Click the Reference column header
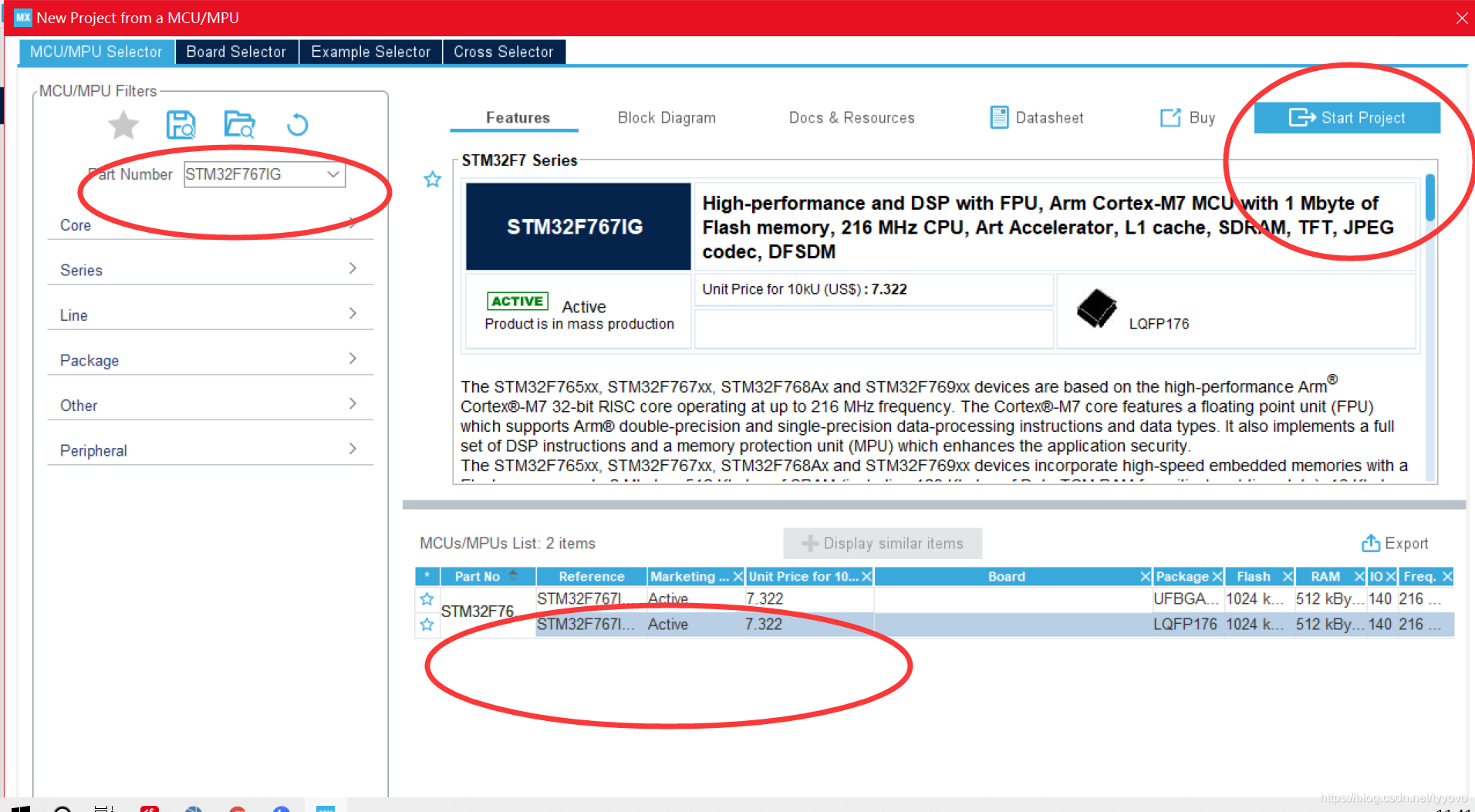 (591, 577)
